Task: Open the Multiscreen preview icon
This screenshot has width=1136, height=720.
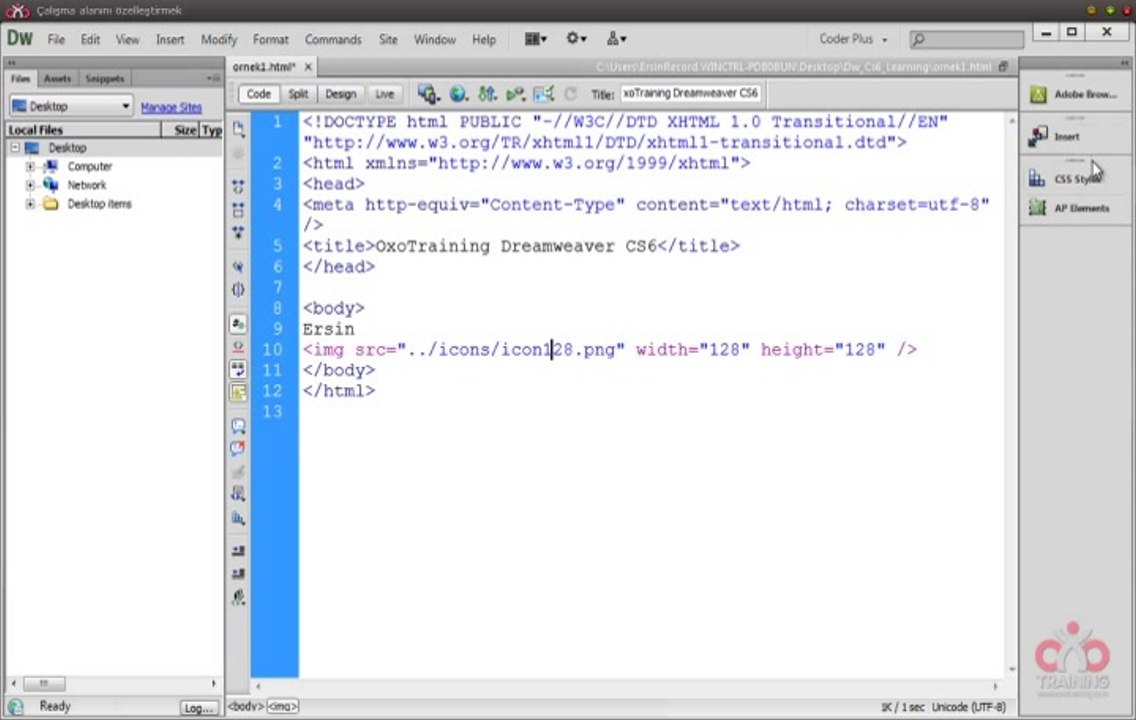Action: (428, 93)
